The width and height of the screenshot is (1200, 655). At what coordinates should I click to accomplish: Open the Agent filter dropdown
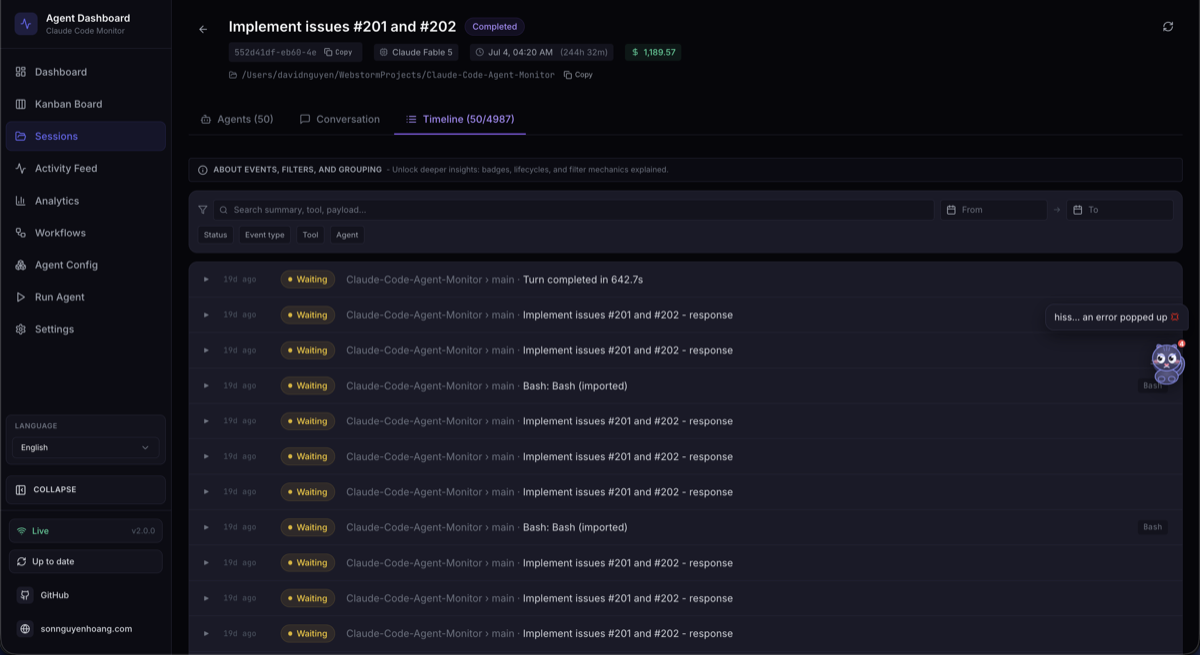click(x=347, y=235)
